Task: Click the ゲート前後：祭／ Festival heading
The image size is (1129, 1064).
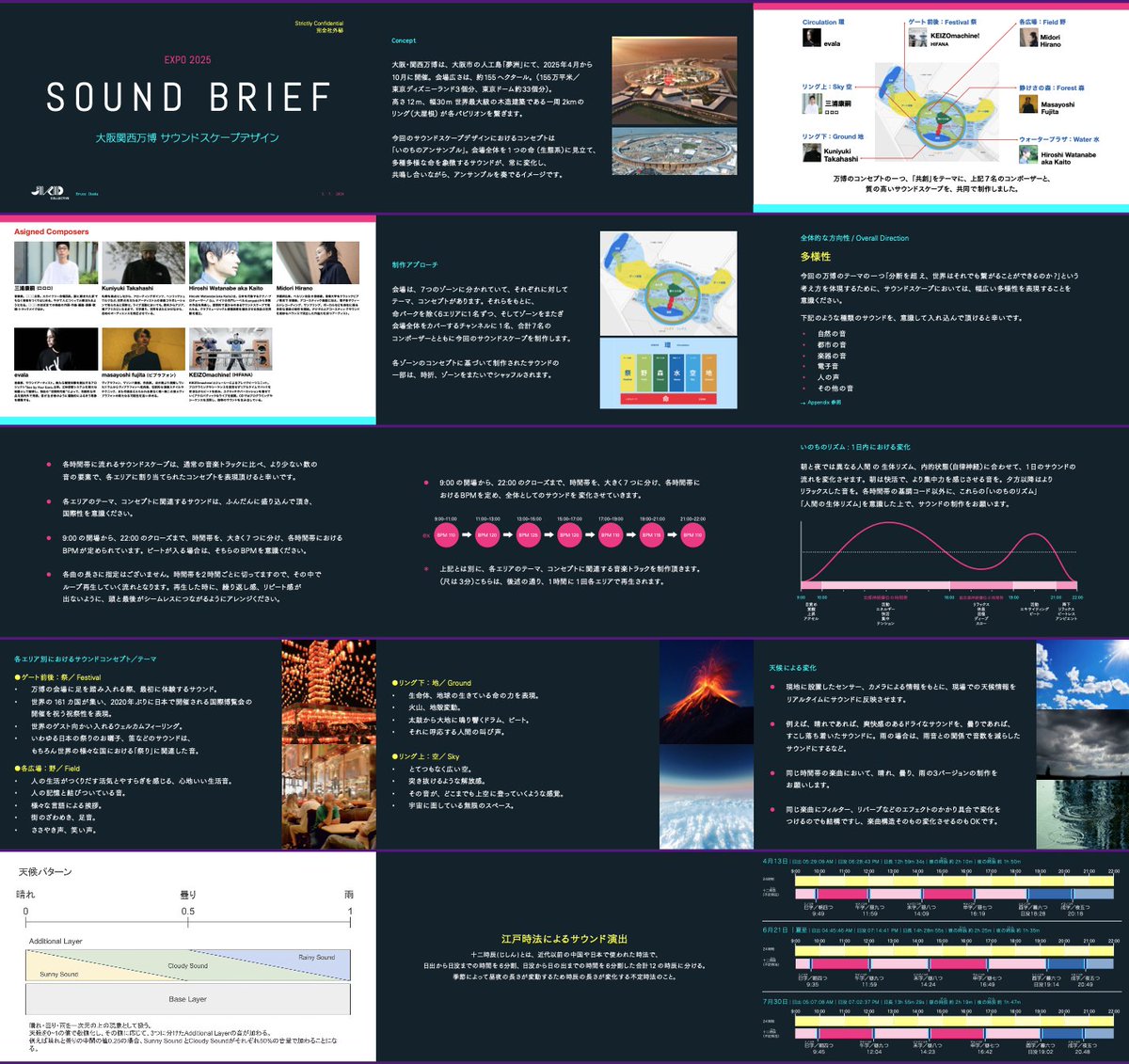Action: [x=57, y=677]
